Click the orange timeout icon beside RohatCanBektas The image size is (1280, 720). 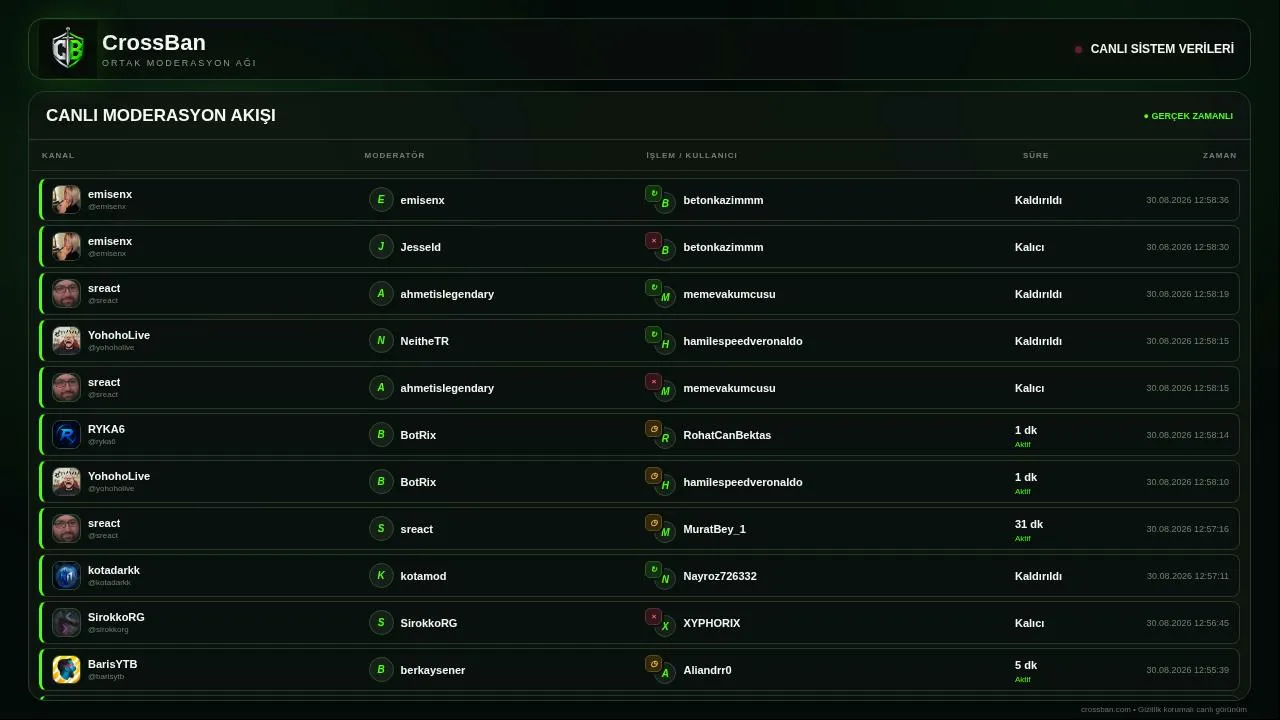pos(653,429)
